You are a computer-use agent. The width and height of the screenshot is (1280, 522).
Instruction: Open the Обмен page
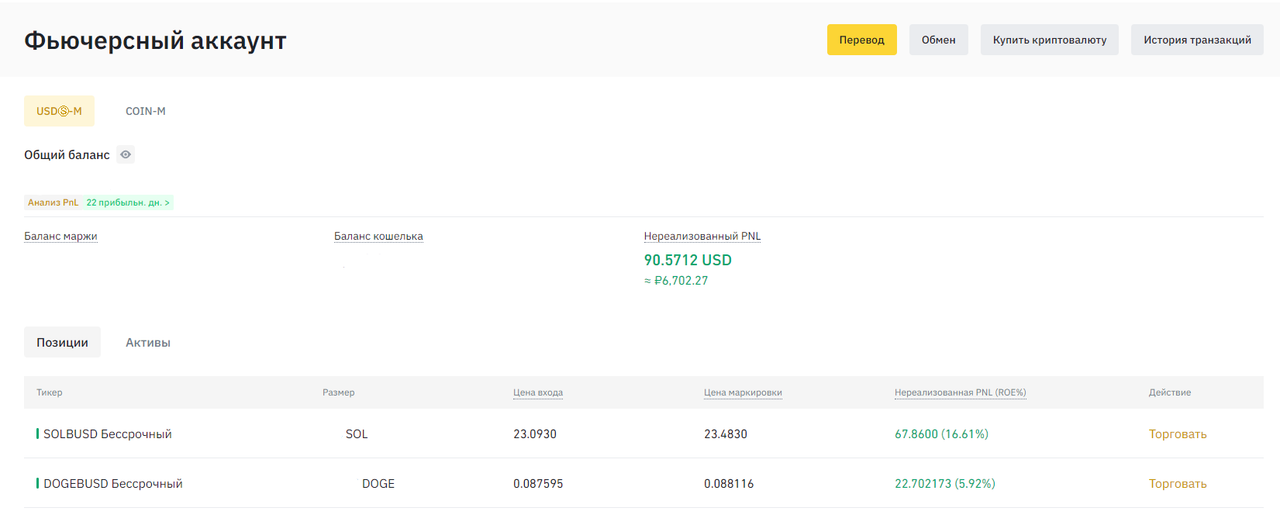pos(938,40)
